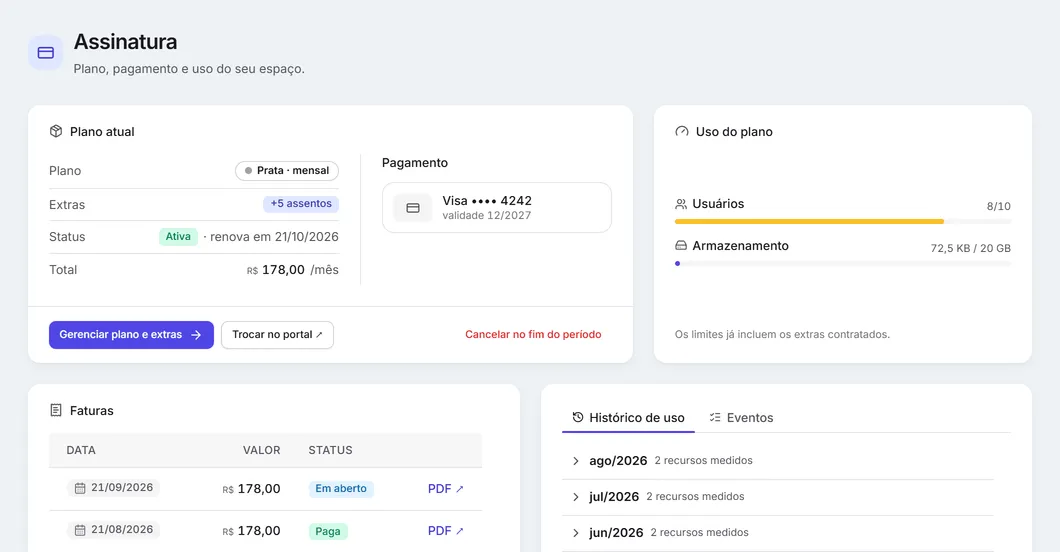Click the Armazenamento drive icon
Screen dimensions: 1060x552
[681, 246]
